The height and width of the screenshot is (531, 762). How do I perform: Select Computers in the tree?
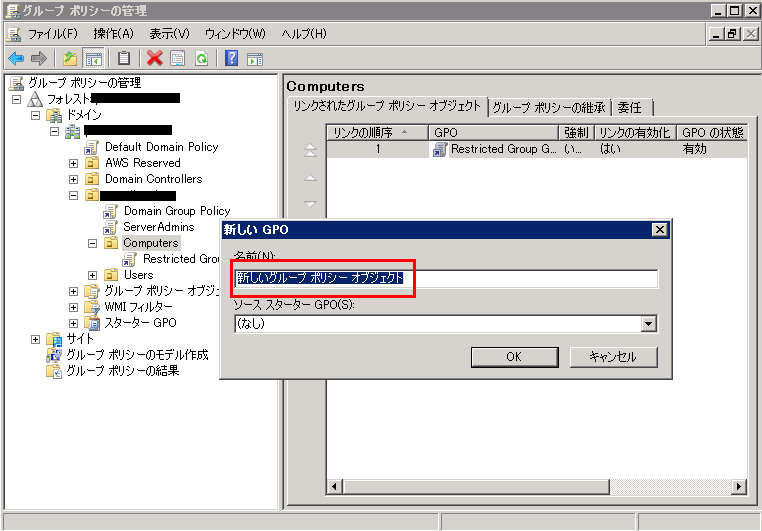pyautogui.click(x=151, y=243)
